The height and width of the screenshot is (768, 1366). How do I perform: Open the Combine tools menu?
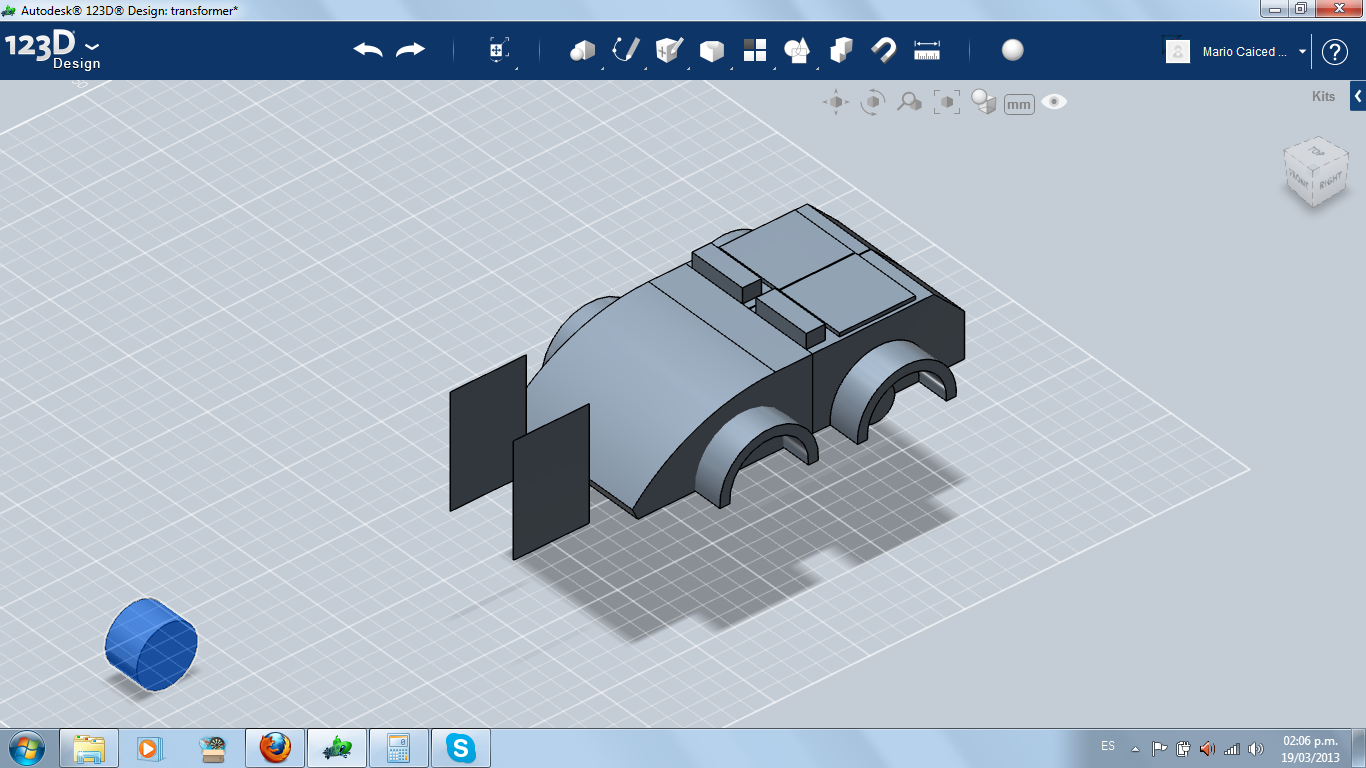tap(841, 50)
